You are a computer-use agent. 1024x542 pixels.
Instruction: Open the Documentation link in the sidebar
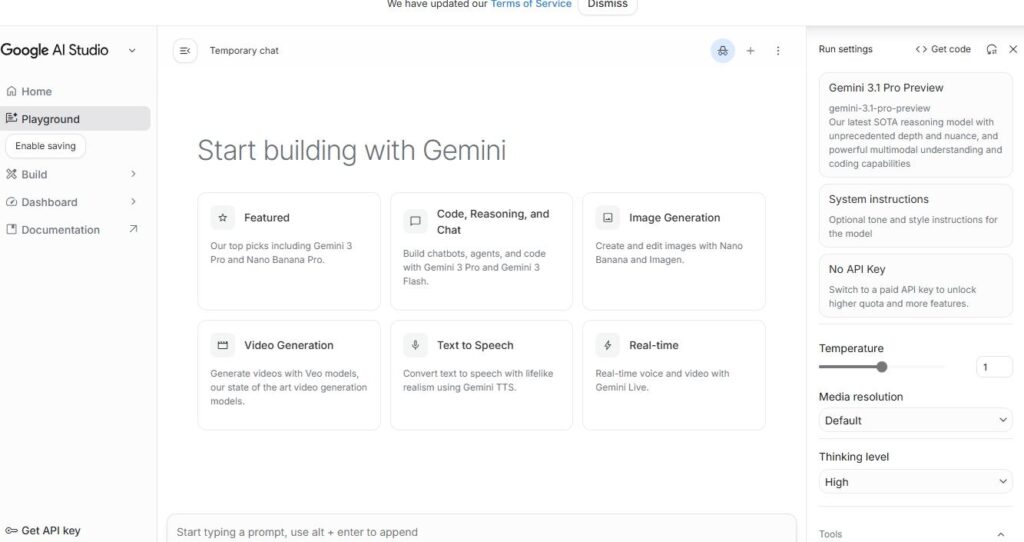click(x=61, y=230)
